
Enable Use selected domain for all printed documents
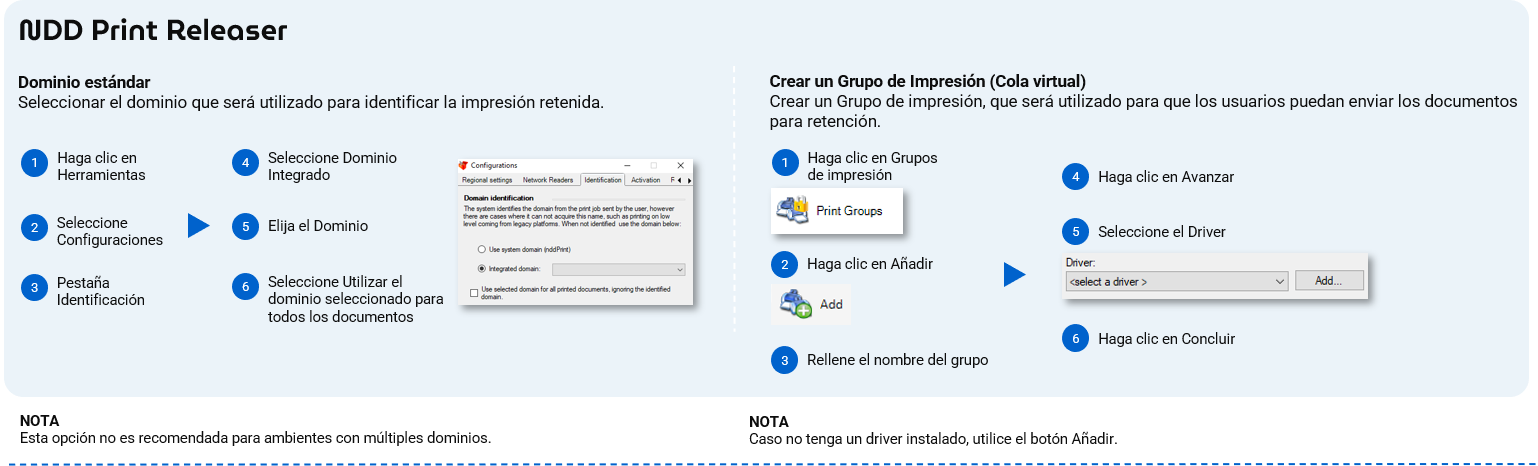[x=474, y=292]
